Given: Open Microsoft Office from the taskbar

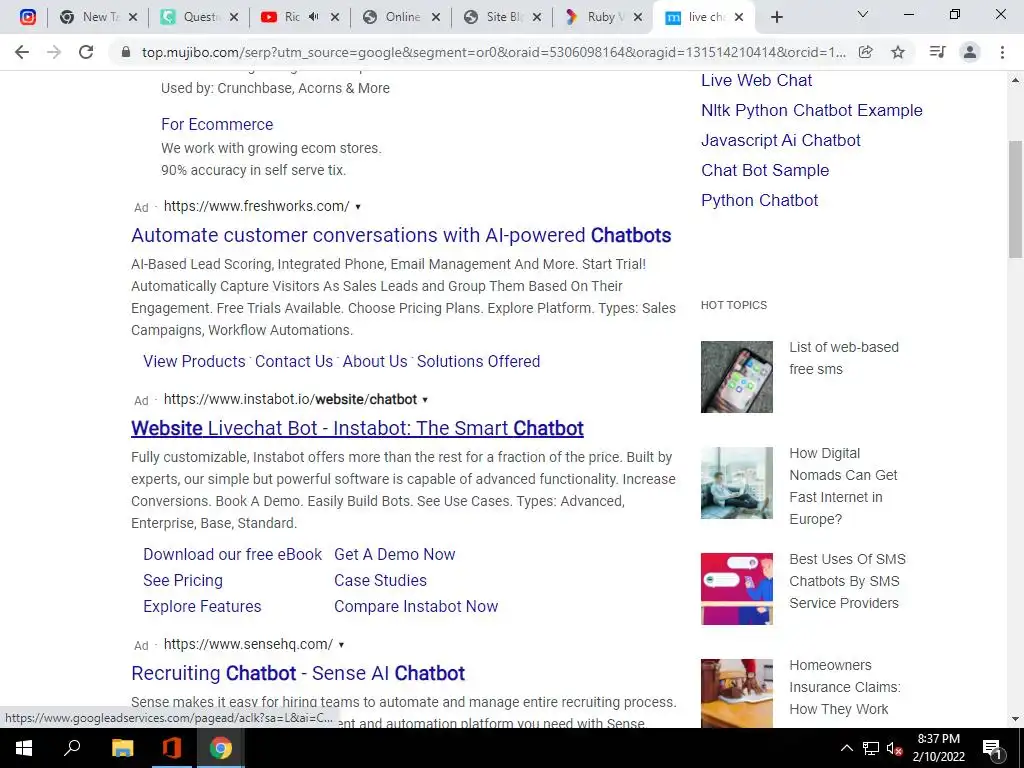Looking at the screenshot, I should coord(171,748).
